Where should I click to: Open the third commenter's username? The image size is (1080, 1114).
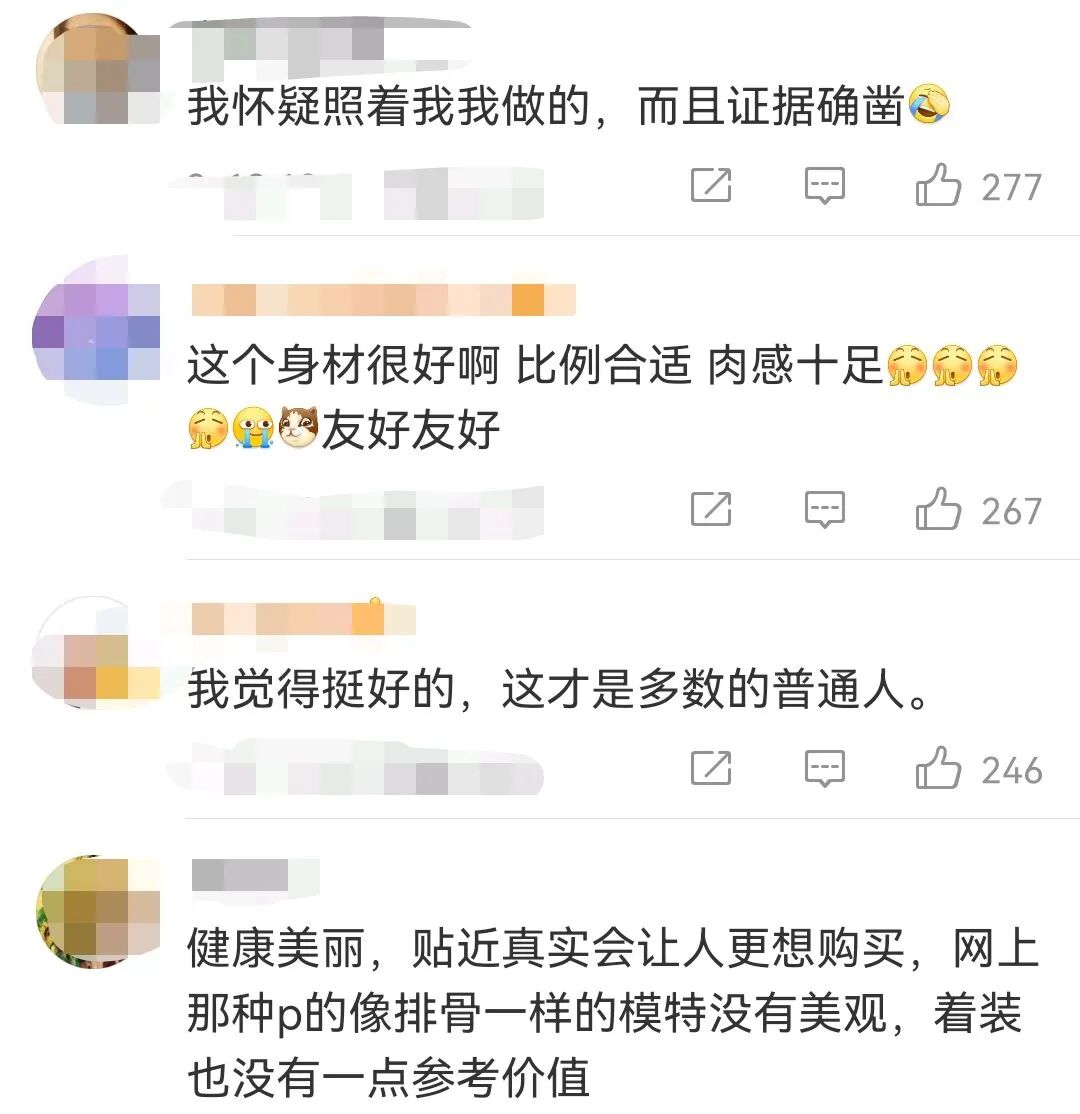303,618
